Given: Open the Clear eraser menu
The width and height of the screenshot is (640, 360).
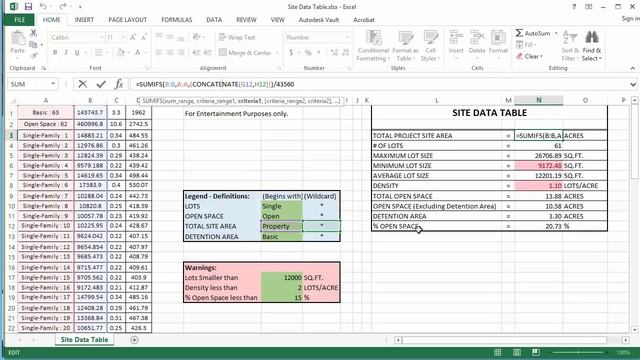Looking at the screenshot, I should (x=529, y=56).
